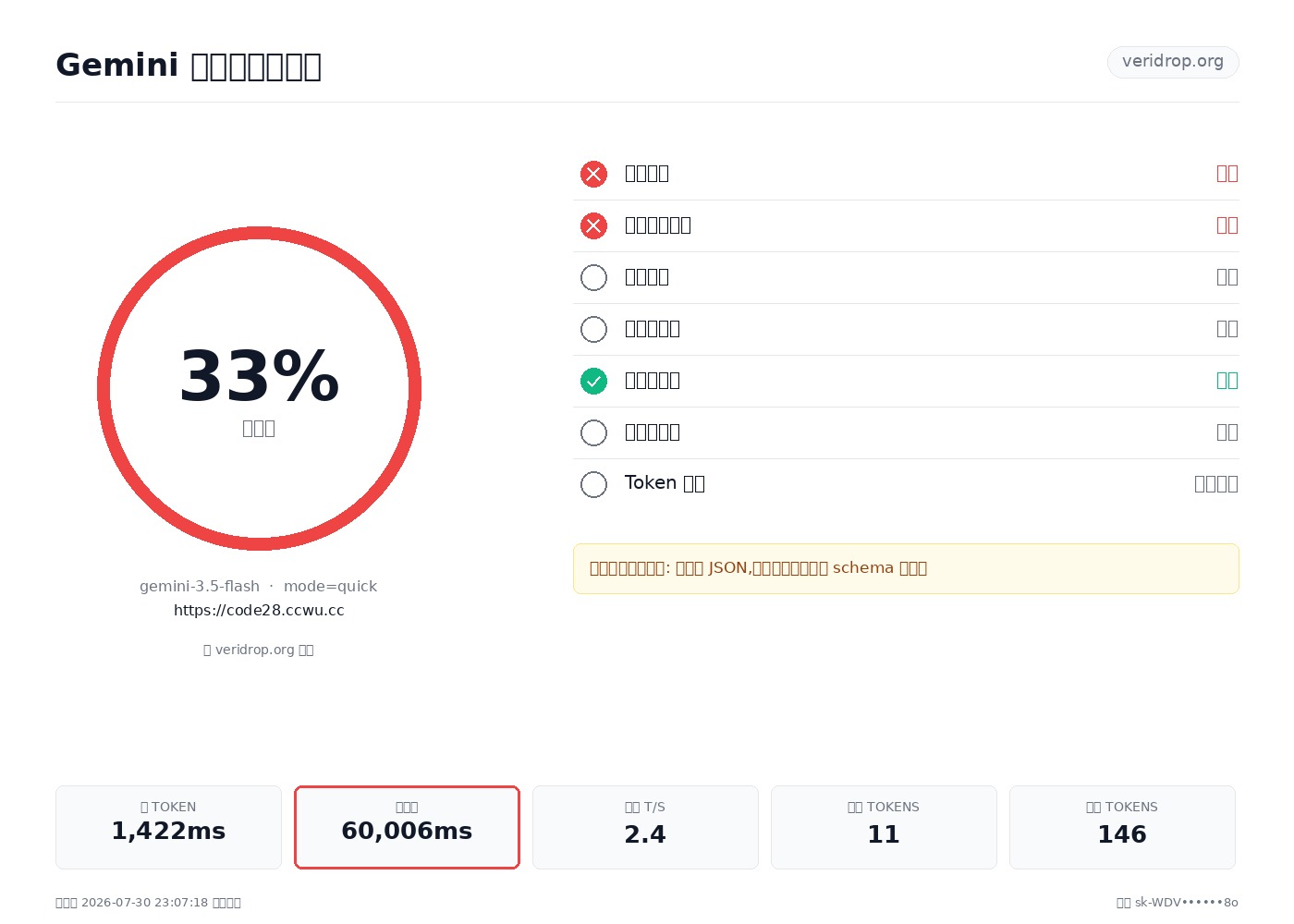Open the veridrop.org badge in header

[1173, 62]
